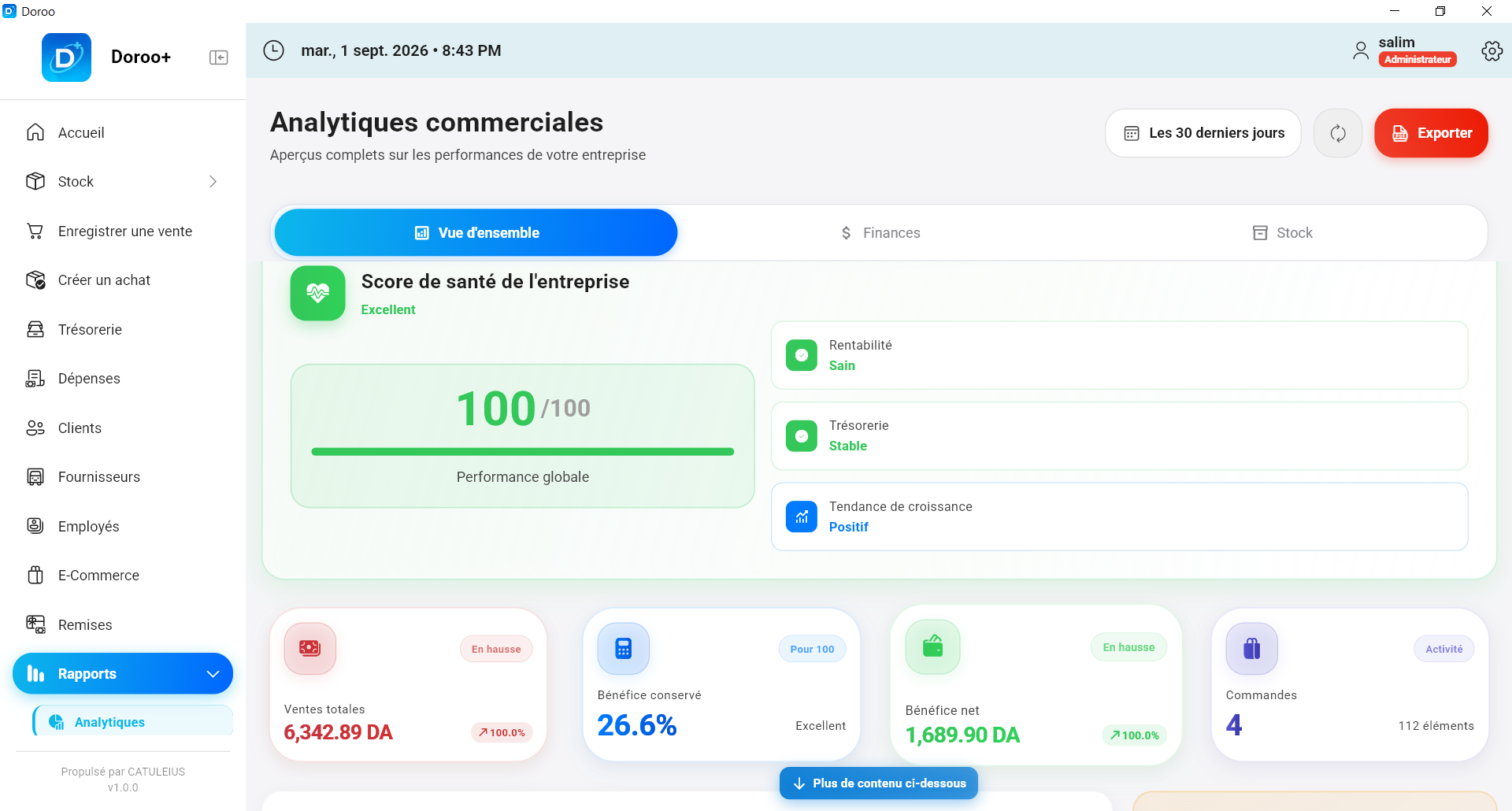Click the Doroo+ logo icon

pos(66,57)
